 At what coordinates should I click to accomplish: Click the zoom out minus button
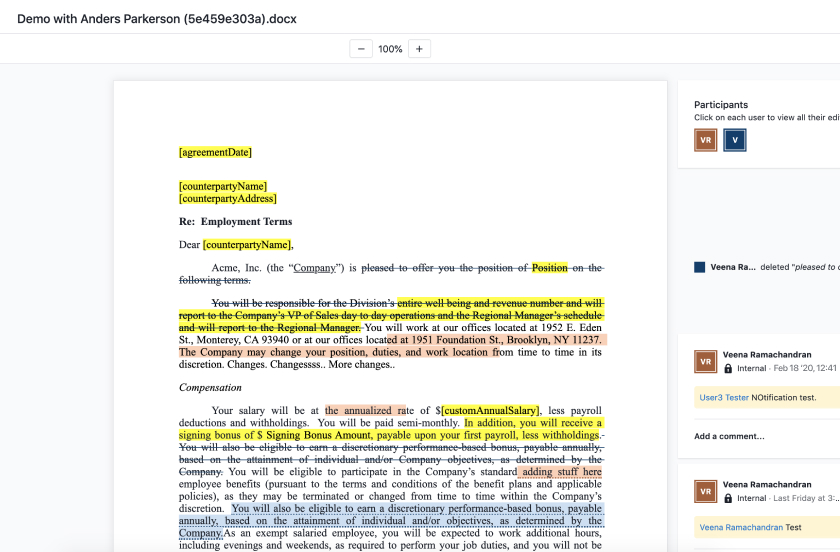[361, 49]
